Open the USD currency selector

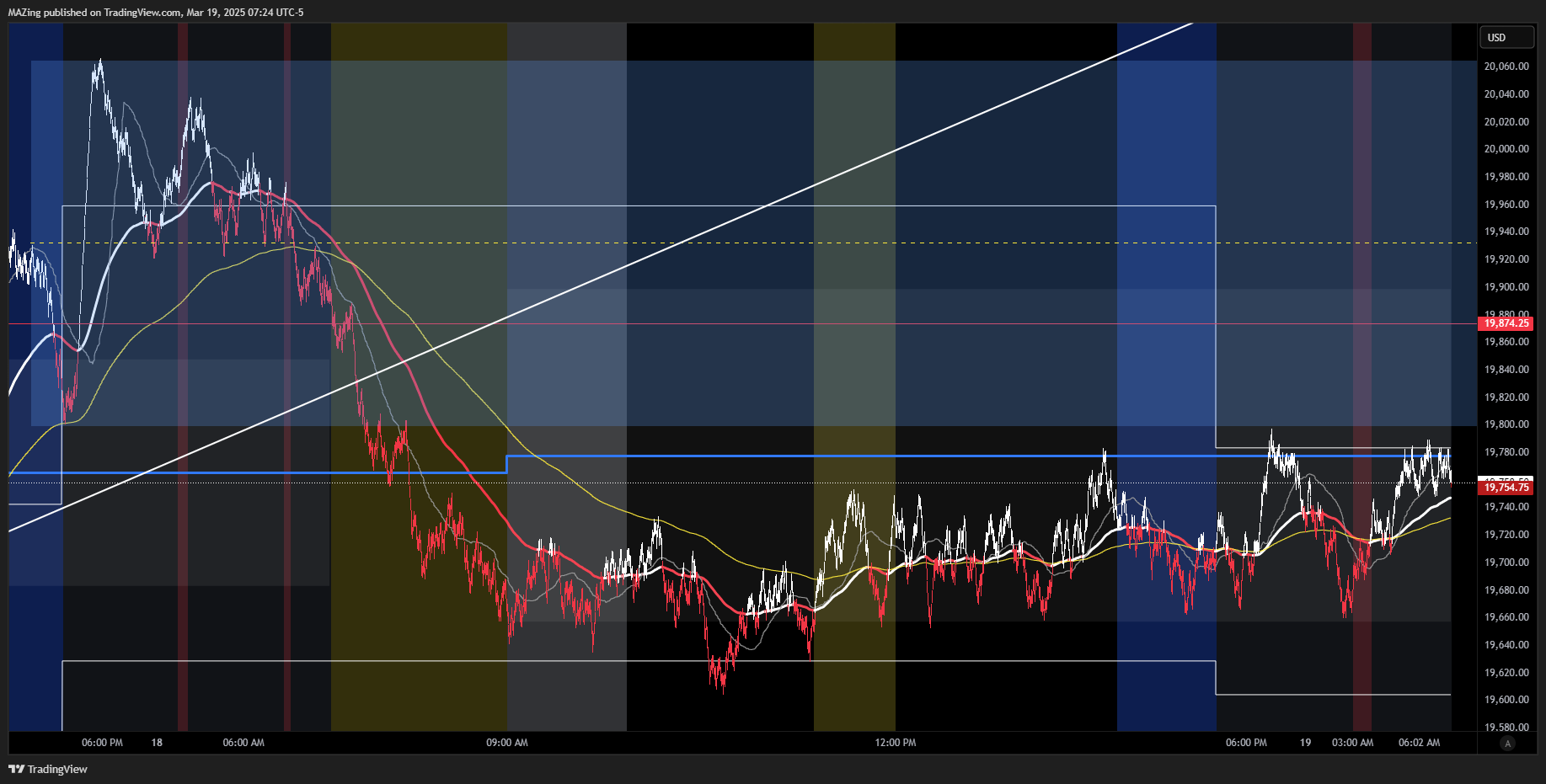1506,37
